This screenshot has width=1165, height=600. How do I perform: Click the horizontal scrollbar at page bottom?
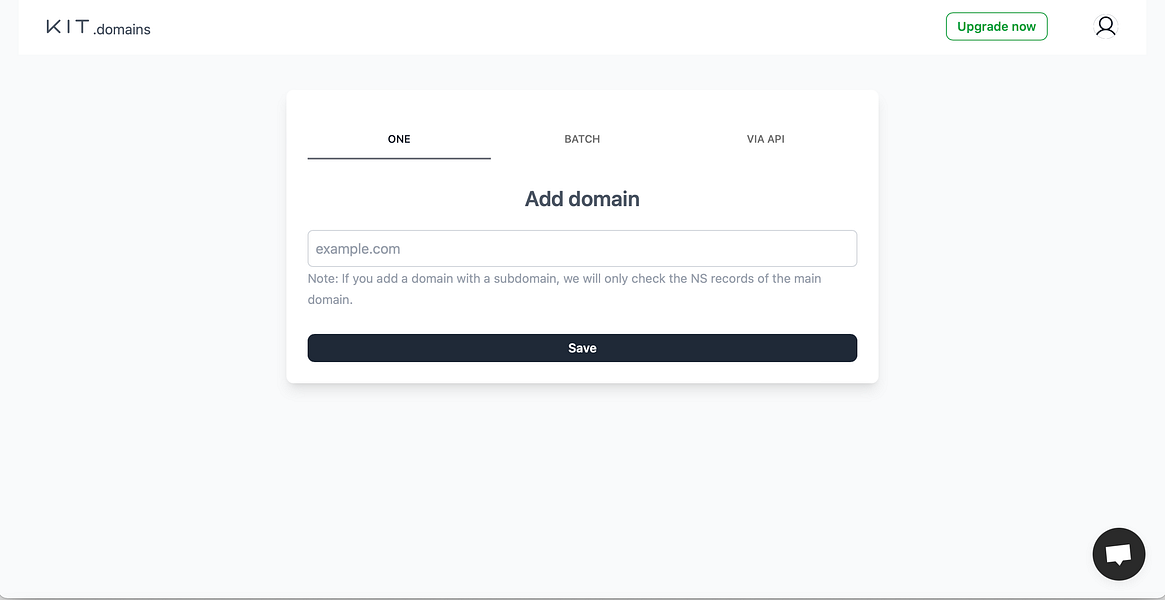[x=582, y=595]
